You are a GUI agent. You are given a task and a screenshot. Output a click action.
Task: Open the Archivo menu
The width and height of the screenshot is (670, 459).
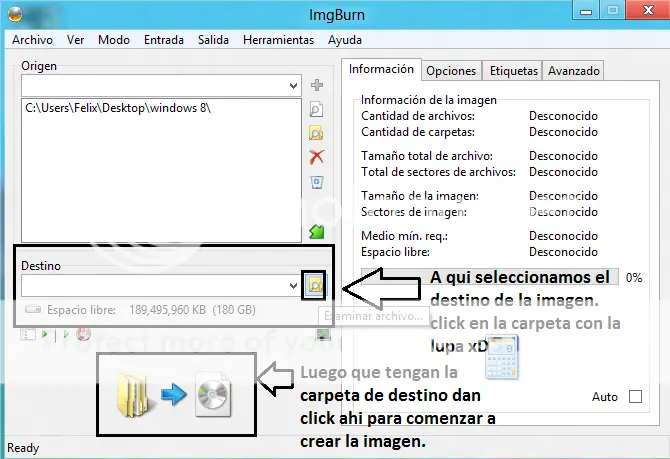click(32, 40)
